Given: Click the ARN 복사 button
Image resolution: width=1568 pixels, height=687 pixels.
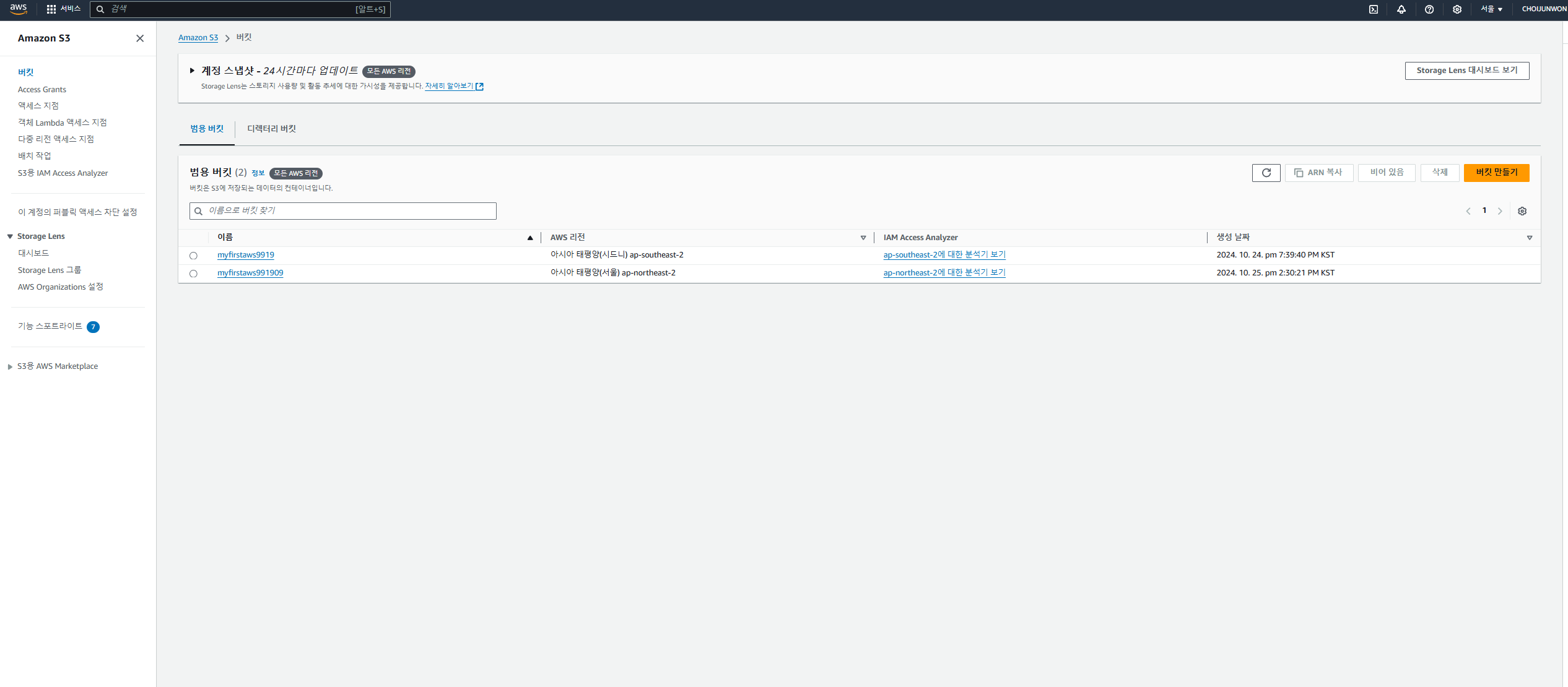Looking at the screenshot, I should pos(1319,173).
